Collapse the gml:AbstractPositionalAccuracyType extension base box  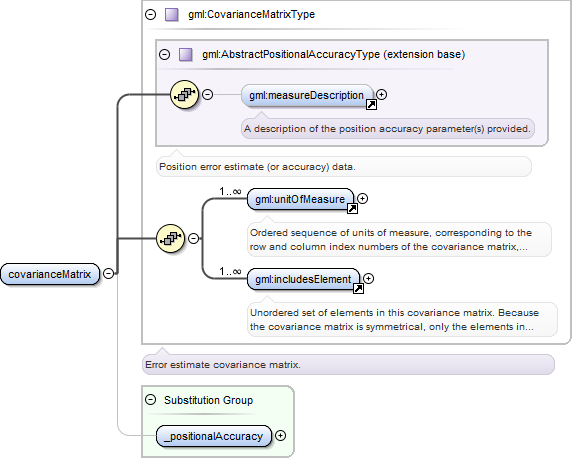pyautogui.click(x=165, y=54)
